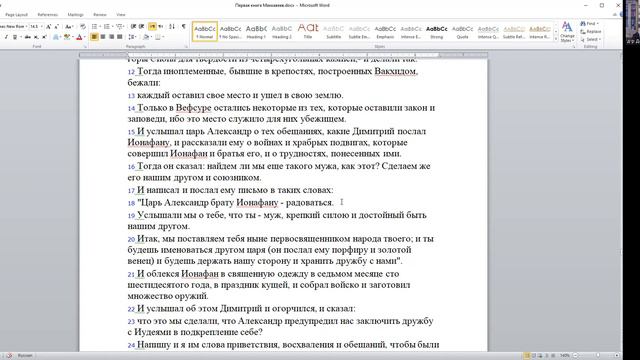Screen dimensions: 640x360
Task: Apply the Quote style
Action: tap(462, 31)
